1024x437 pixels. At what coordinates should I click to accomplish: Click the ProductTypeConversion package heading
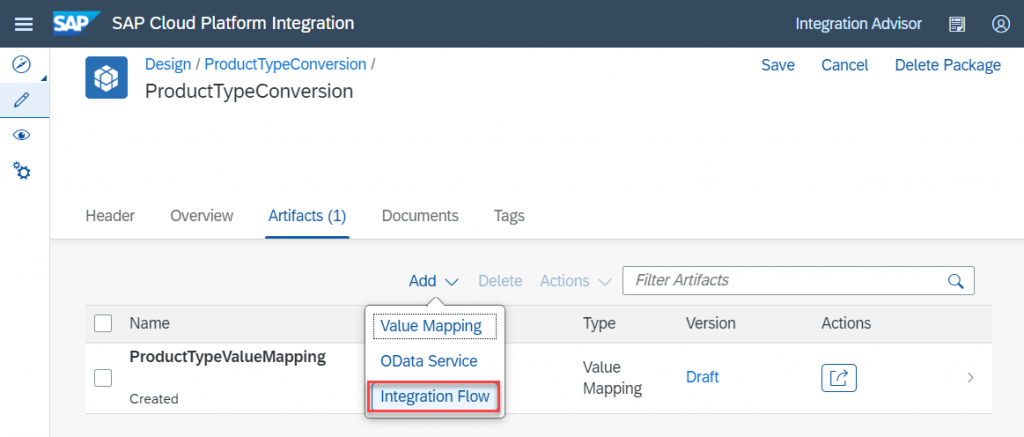pos(249,91)
